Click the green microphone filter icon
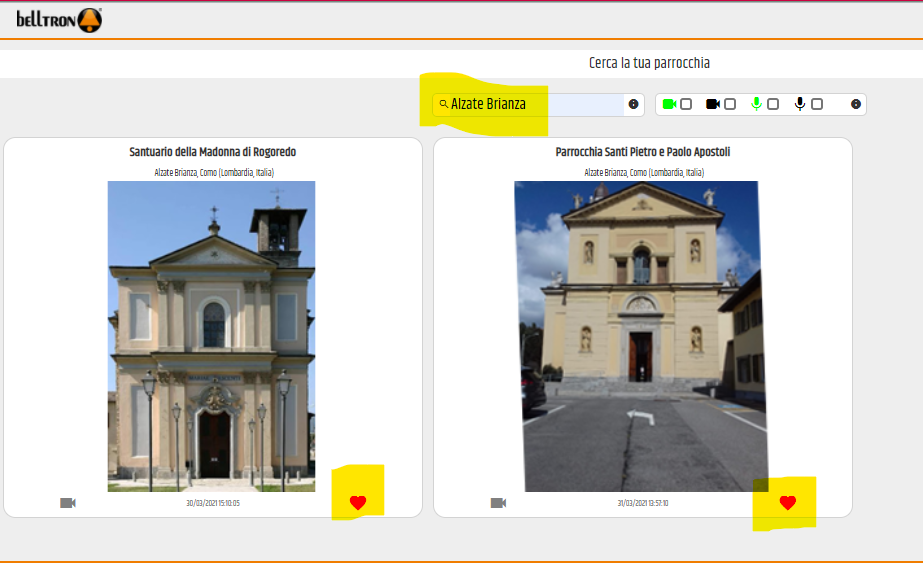 [756, 104]
